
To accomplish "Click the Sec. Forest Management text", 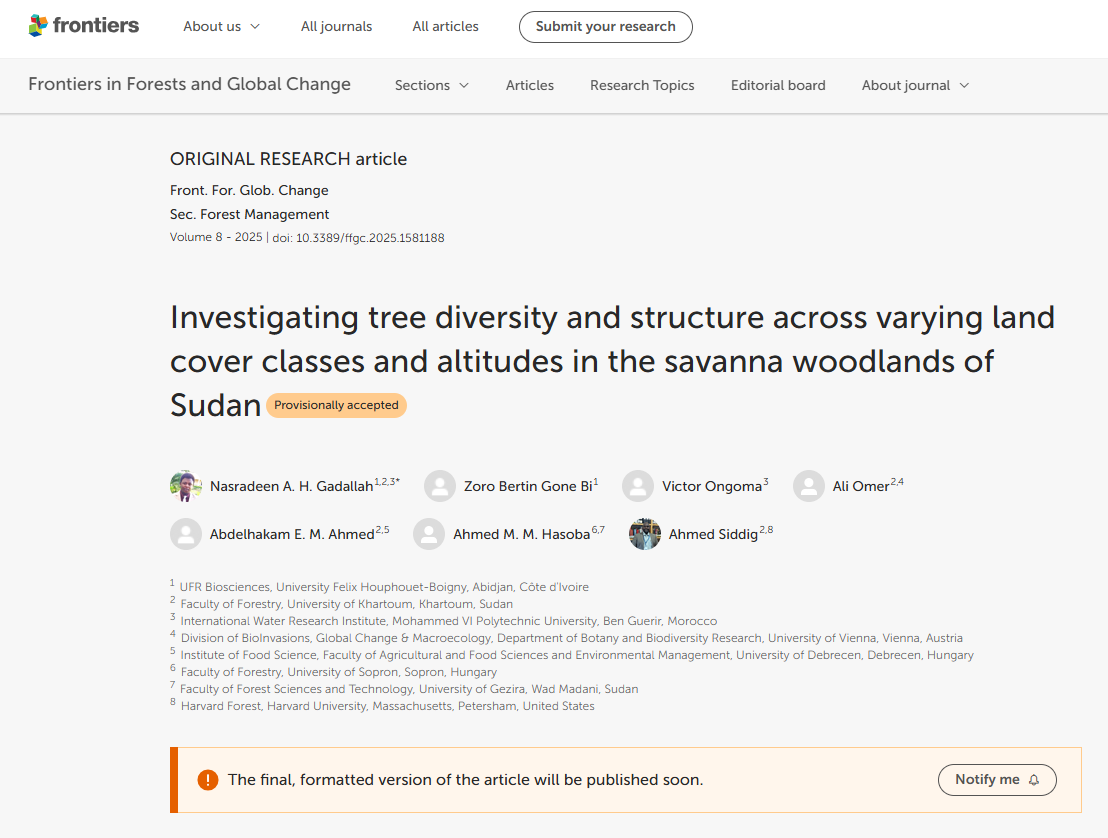I will [x=249, y=214].
